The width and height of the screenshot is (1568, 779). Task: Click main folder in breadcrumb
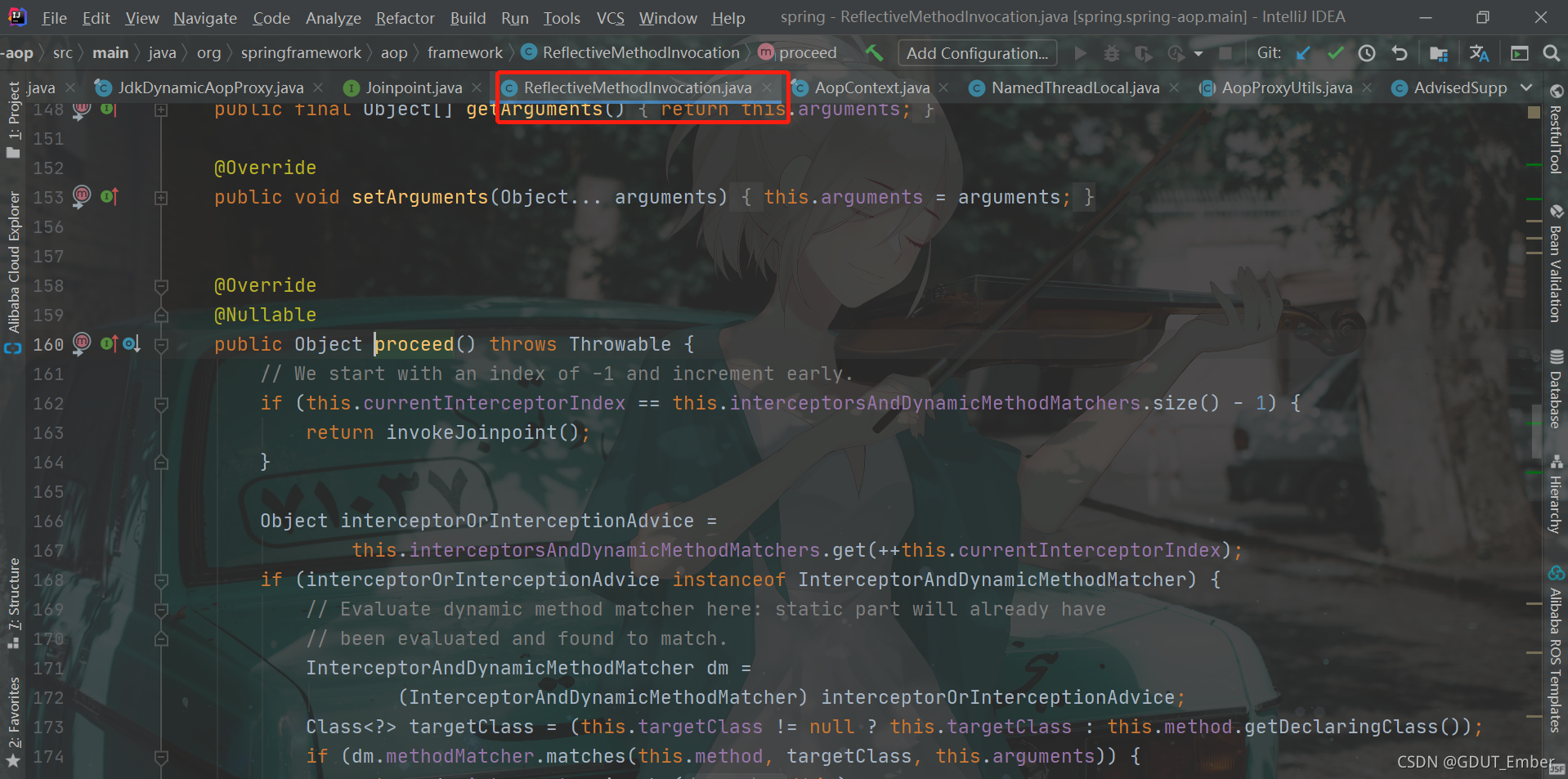tap(110, 53)
